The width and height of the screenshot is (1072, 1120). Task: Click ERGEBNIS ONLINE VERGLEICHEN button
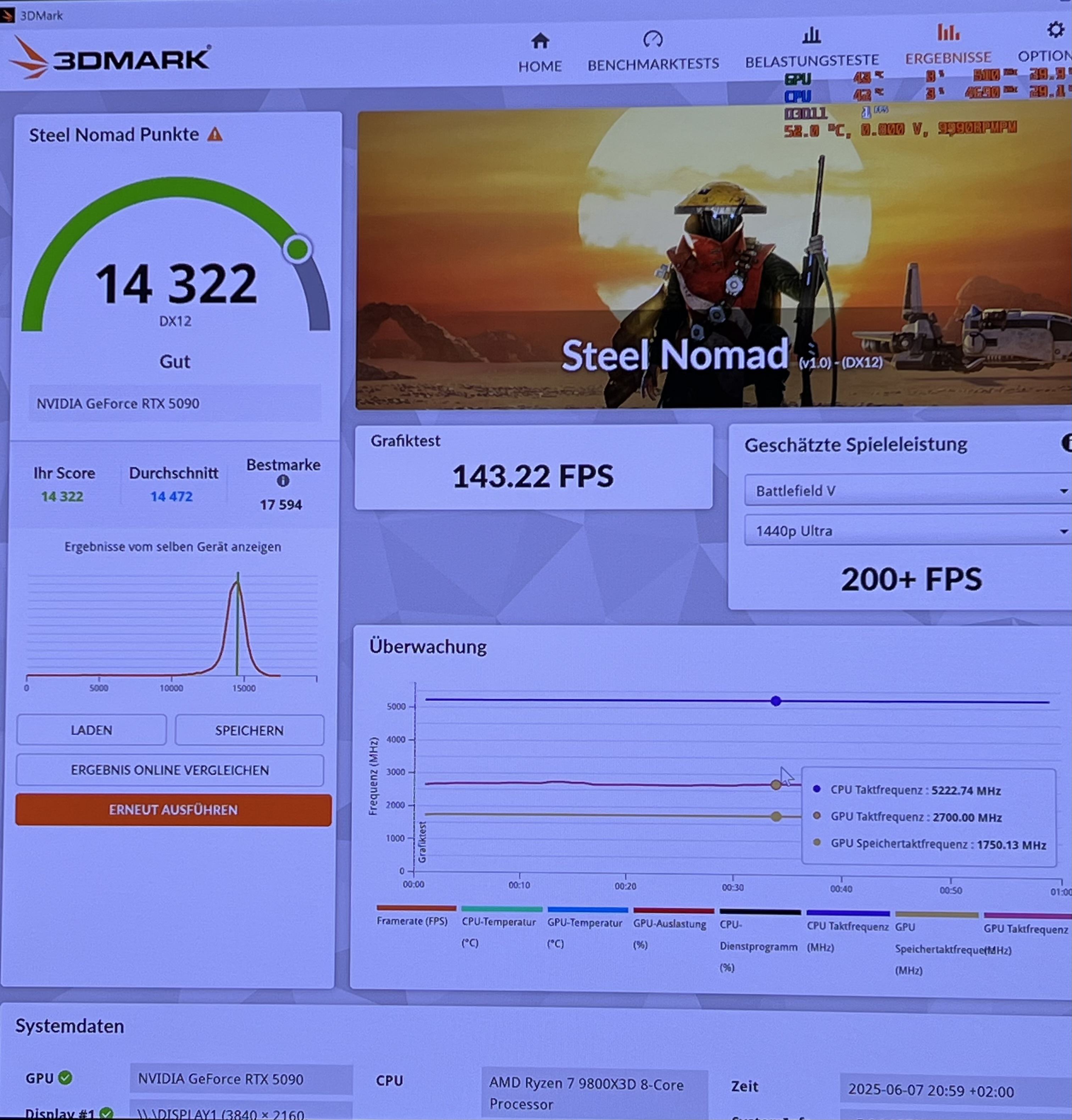click(170, 770)
